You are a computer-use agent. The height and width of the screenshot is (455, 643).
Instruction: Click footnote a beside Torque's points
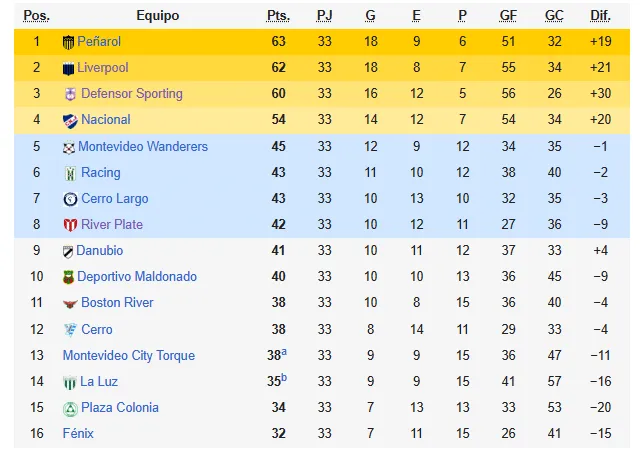click(x=284, y=352)
